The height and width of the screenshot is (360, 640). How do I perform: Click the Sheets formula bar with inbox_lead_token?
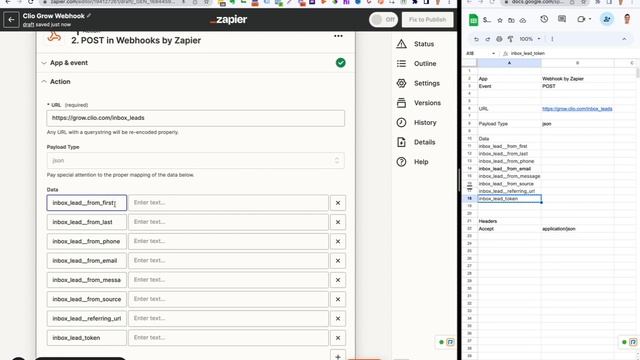tap(571, 53)
